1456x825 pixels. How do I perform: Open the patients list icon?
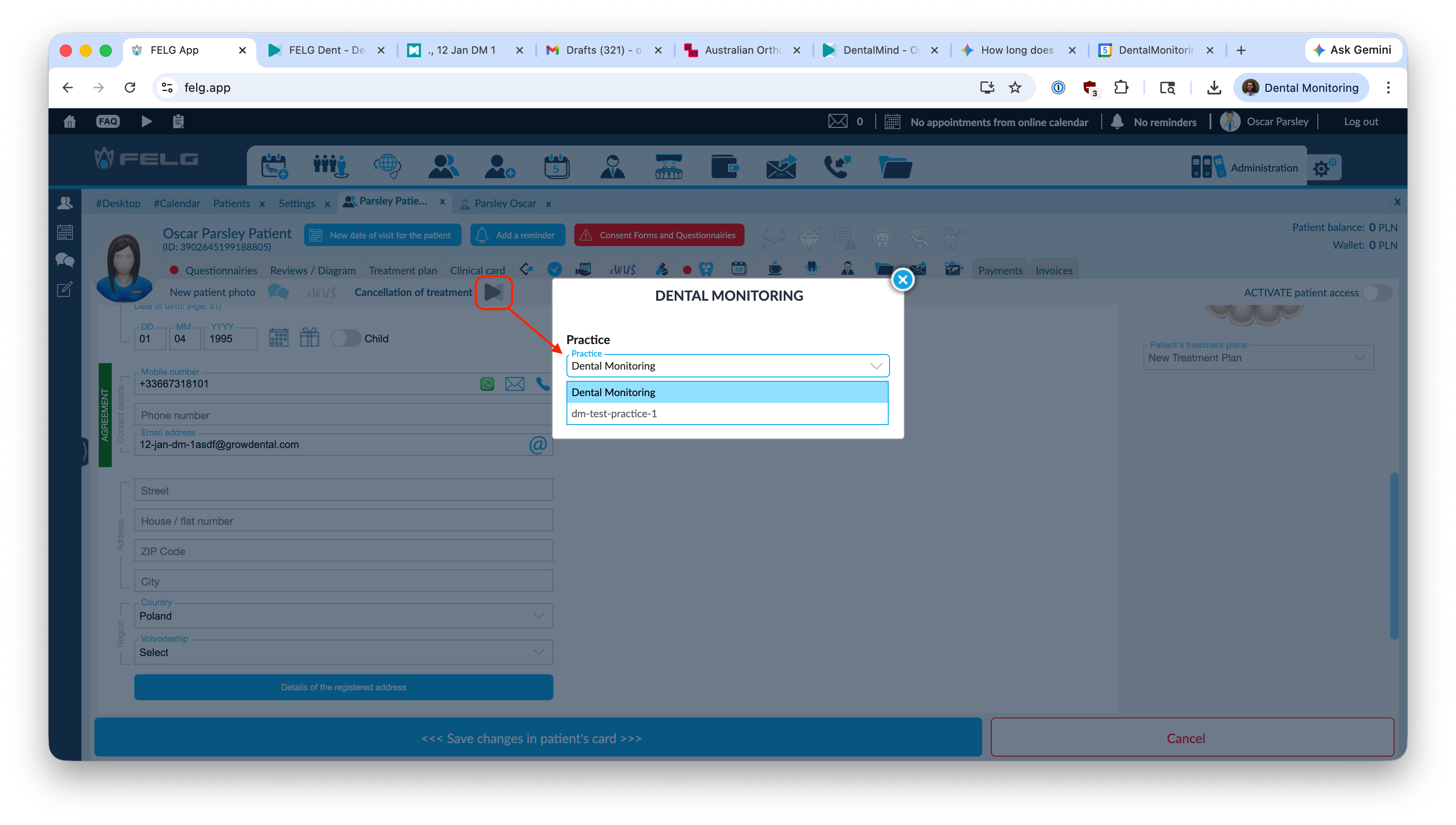point(443,166)
